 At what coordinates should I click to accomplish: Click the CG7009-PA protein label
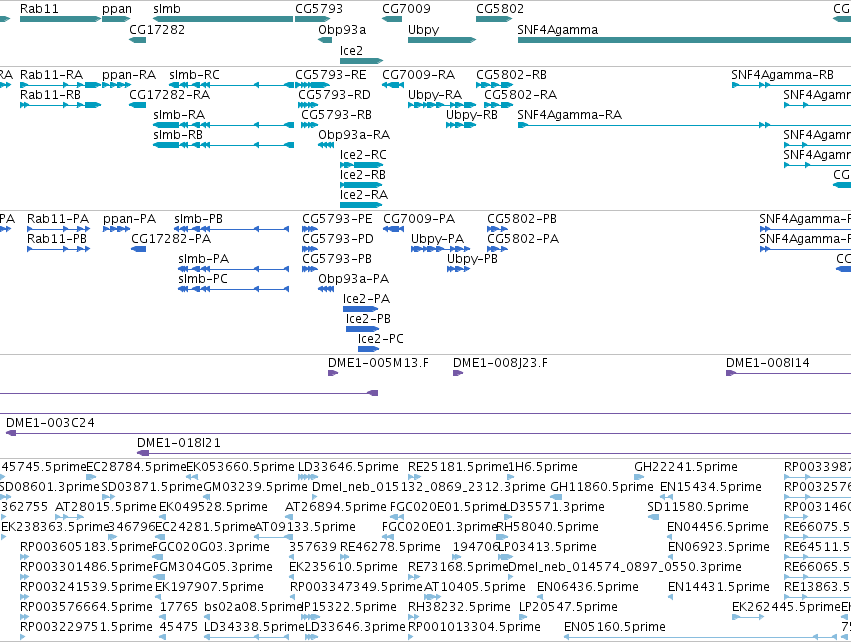(419, 219)
